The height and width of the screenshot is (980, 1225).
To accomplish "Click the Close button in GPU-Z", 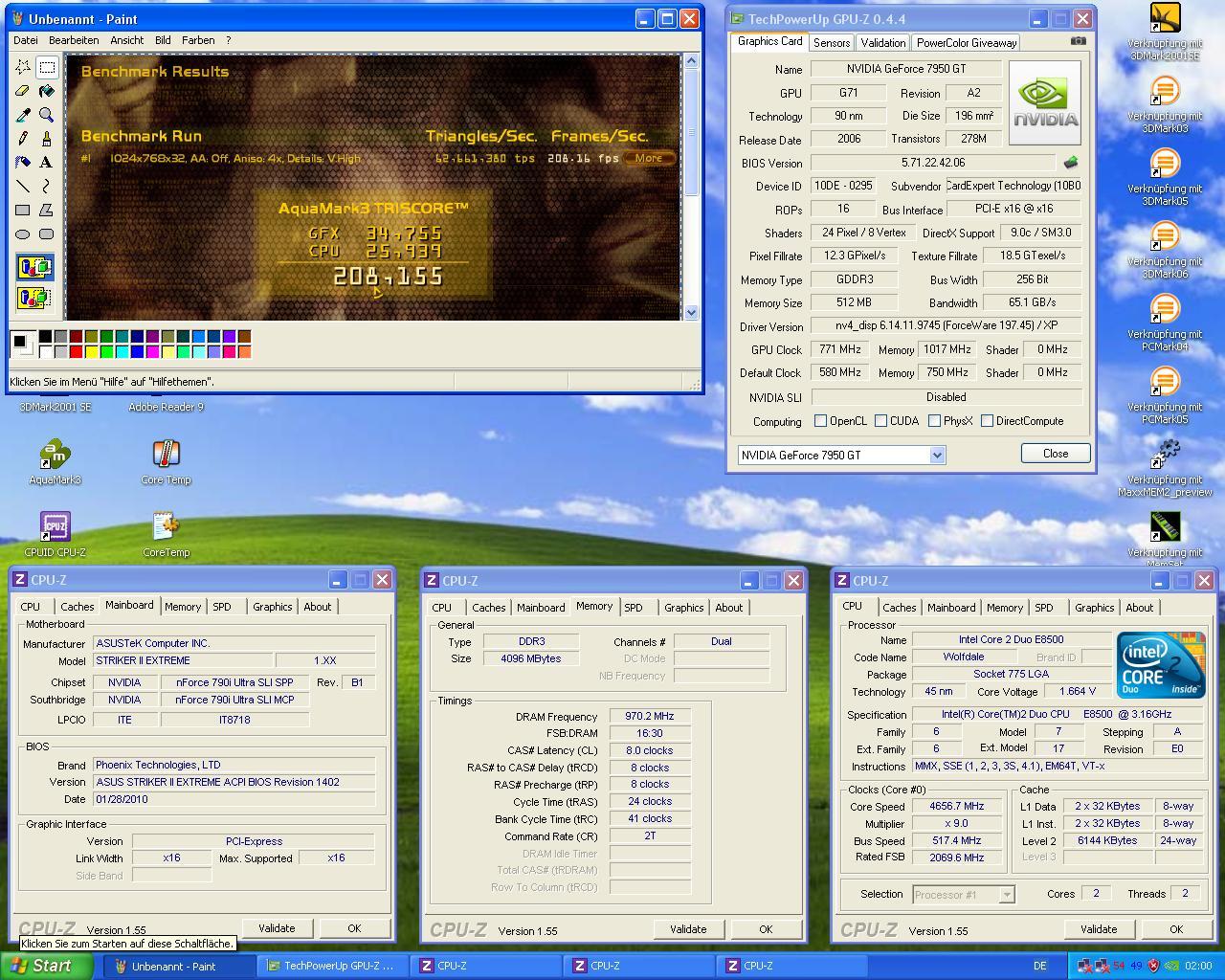I will point(1056,454).
